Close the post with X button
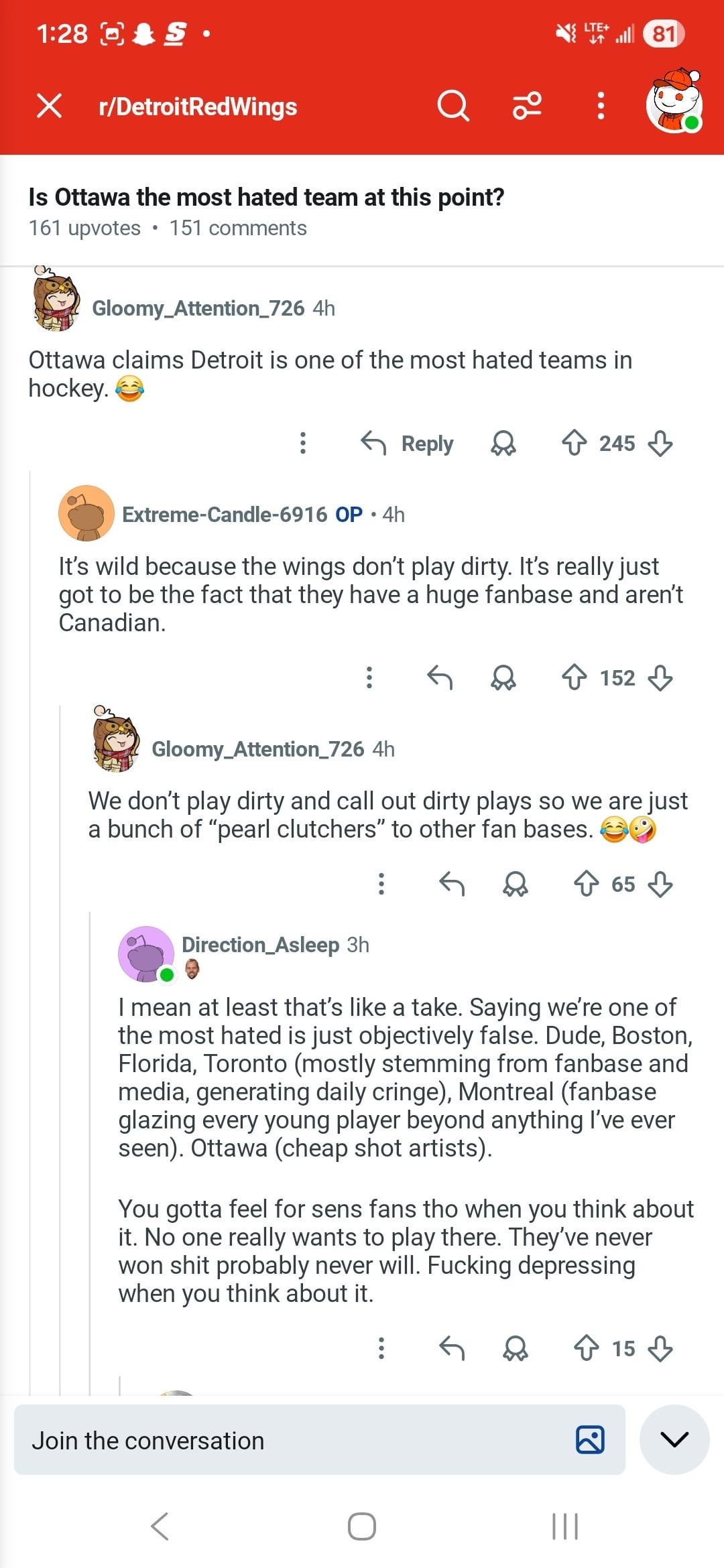The image size is (724, 1568). [x=49, y=106]
